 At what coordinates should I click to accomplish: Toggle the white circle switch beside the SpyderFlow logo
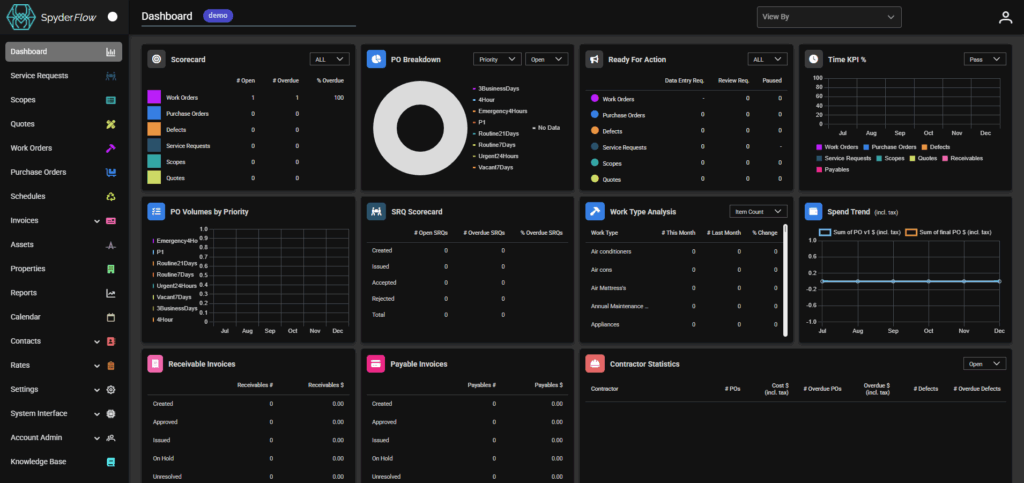pos(112,17)
